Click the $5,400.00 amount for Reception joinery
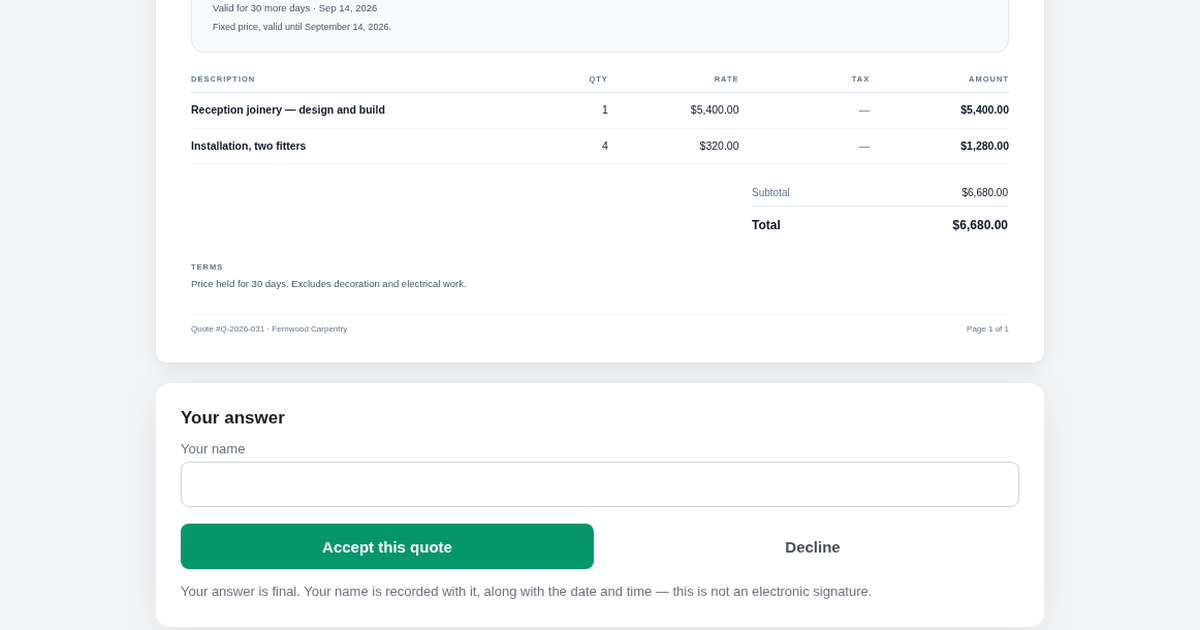This screenshot has height=630, width=1200. click(x=984, y=110)
